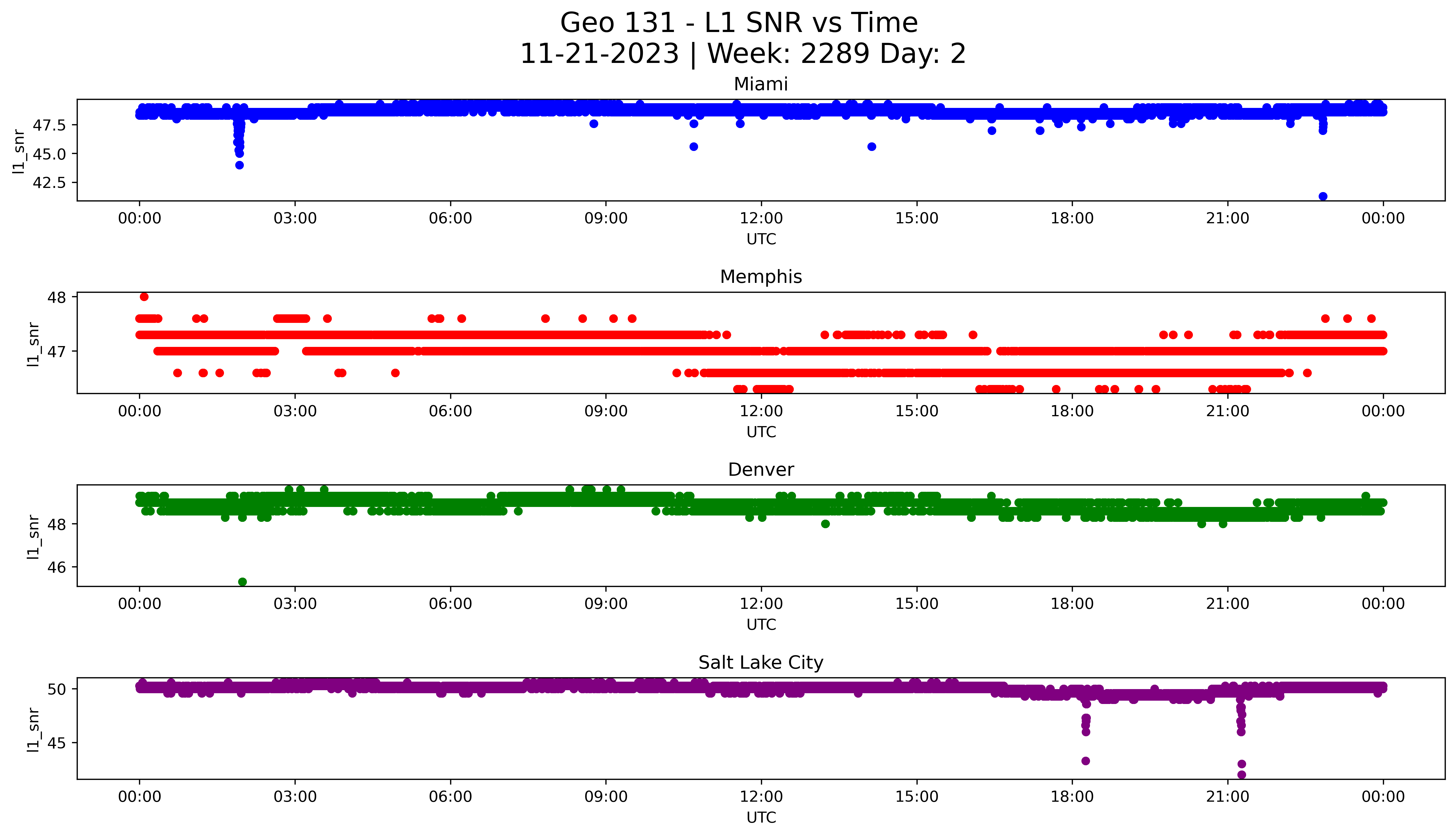The height and width of the screenshot is (837, 1456).
Task: Click the 'UTC' axis label under Salt Lake City plot
Action: pos(761,817)
